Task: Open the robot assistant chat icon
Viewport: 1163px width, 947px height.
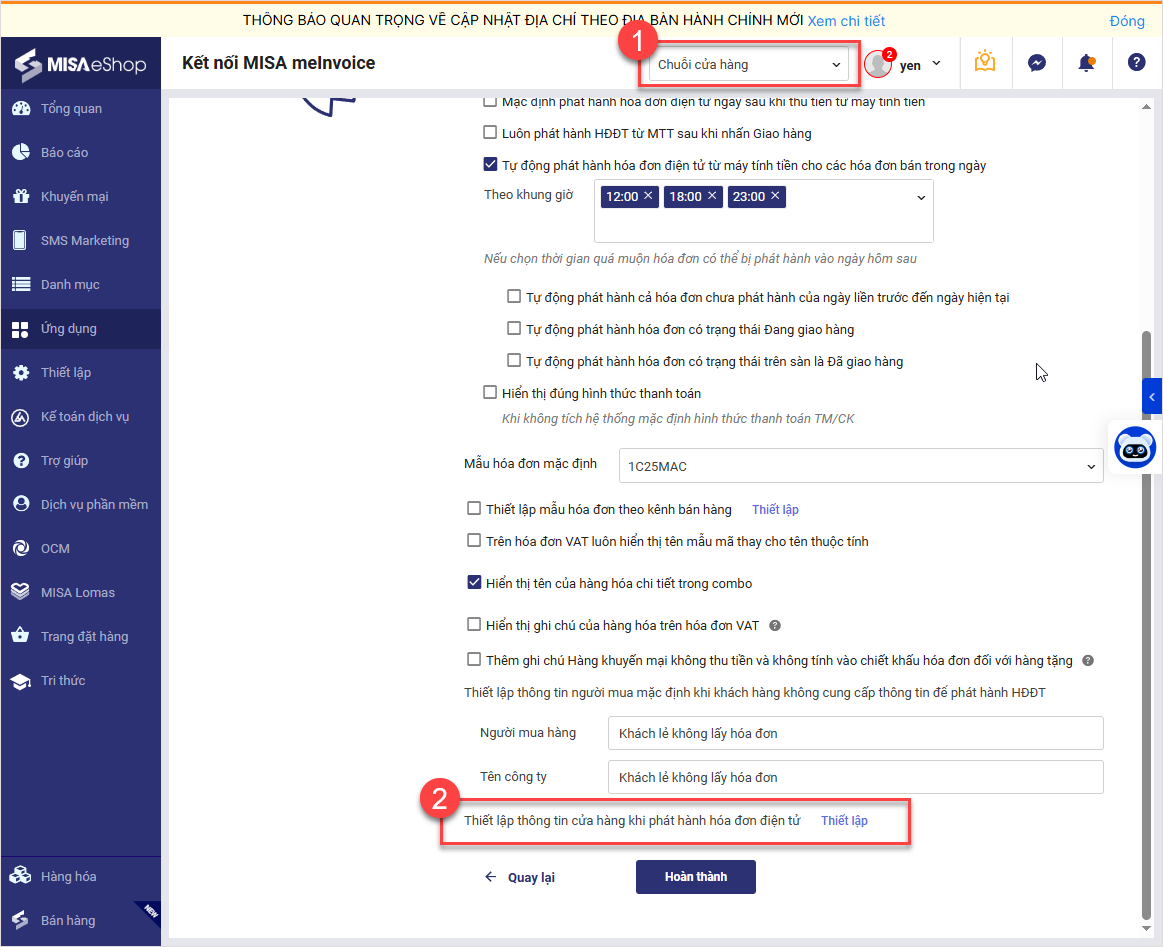Action: [1135, 447]
